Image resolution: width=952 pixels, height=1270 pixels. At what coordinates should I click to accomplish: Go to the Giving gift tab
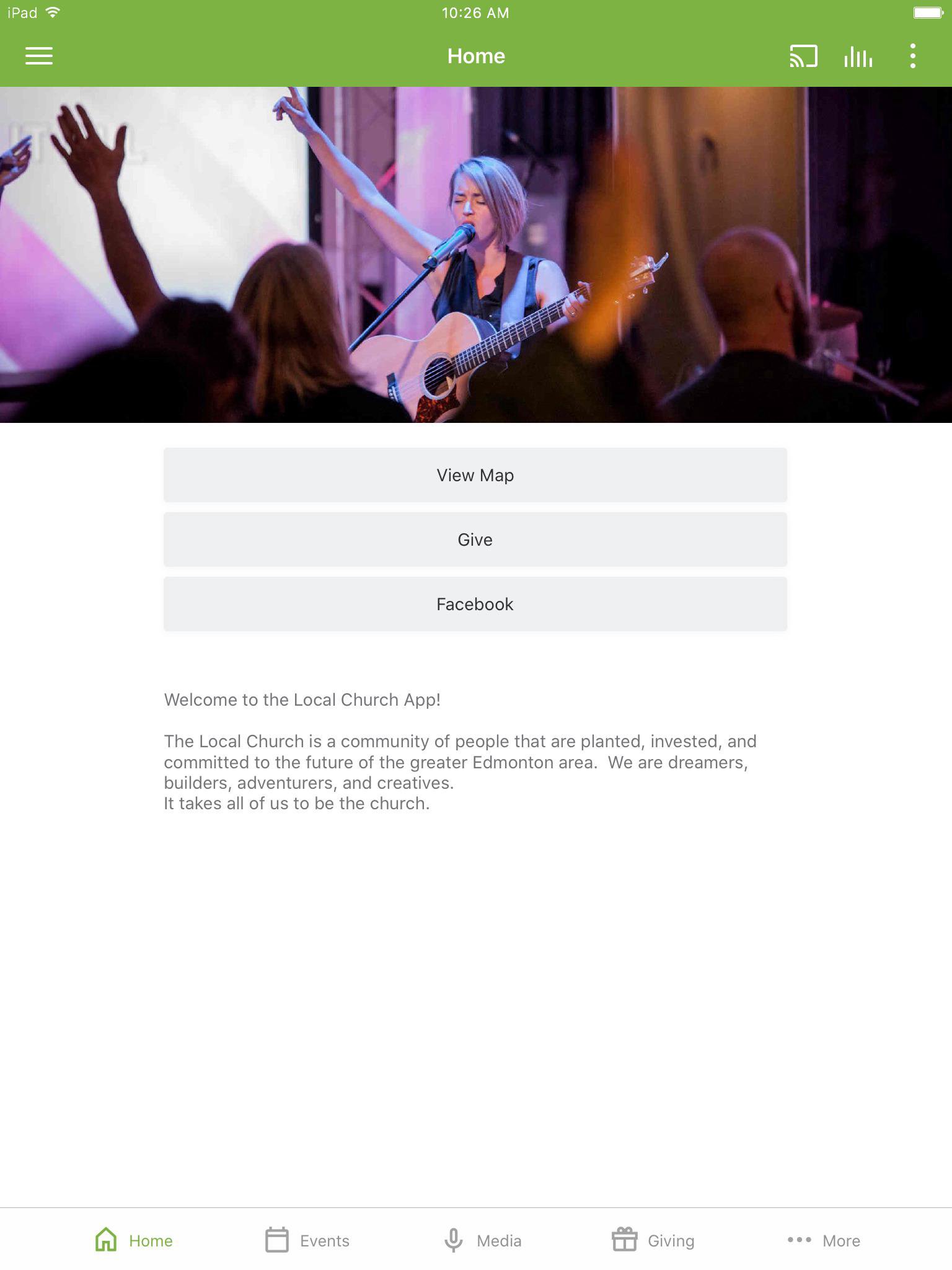(653, 1240)
